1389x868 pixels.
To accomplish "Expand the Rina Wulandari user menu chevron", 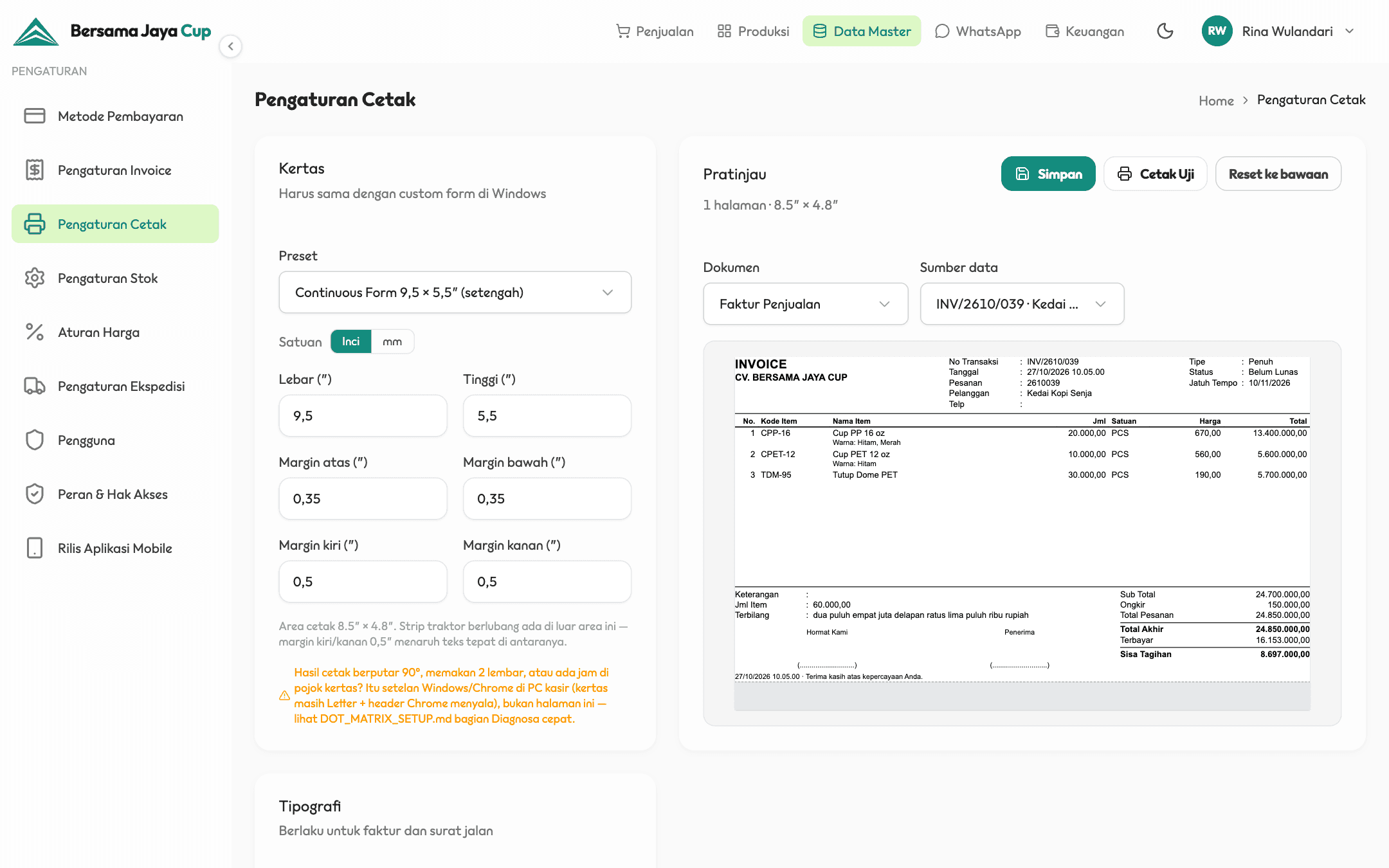I will (x=1350, y=31).
